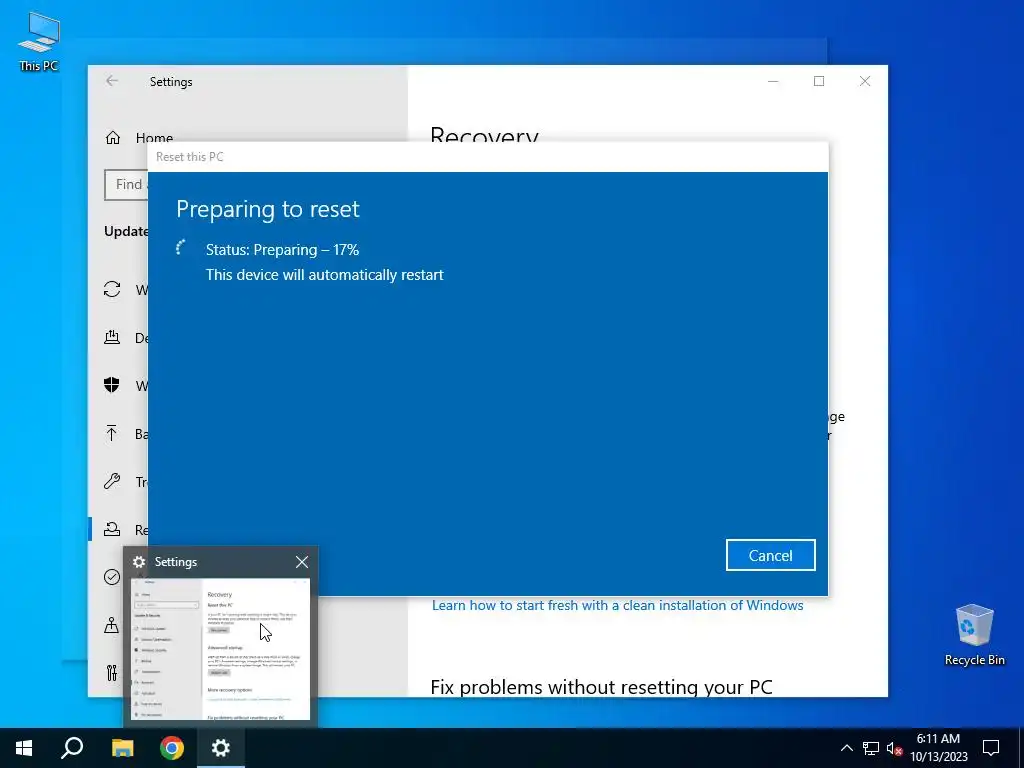Viewport: 1024px width, 768px height.
Task: Click 'This device will automatically restart' text
Action: pos(325,275)
